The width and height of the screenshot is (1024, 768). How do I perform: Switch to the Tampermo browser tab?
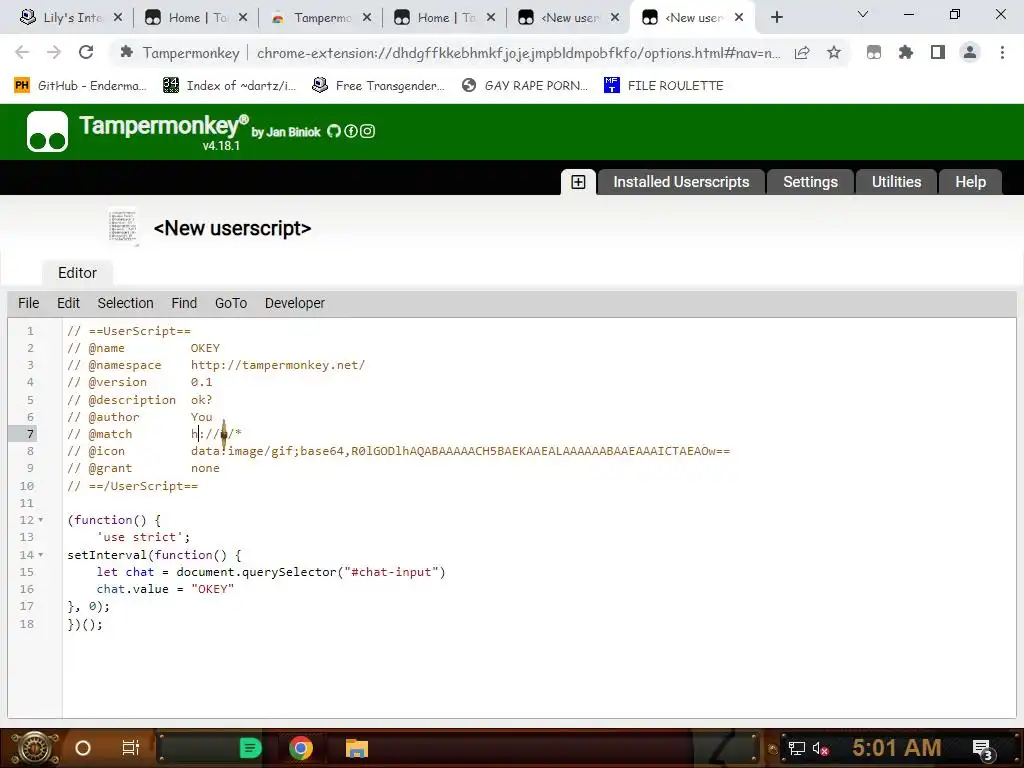click(320, 18)
